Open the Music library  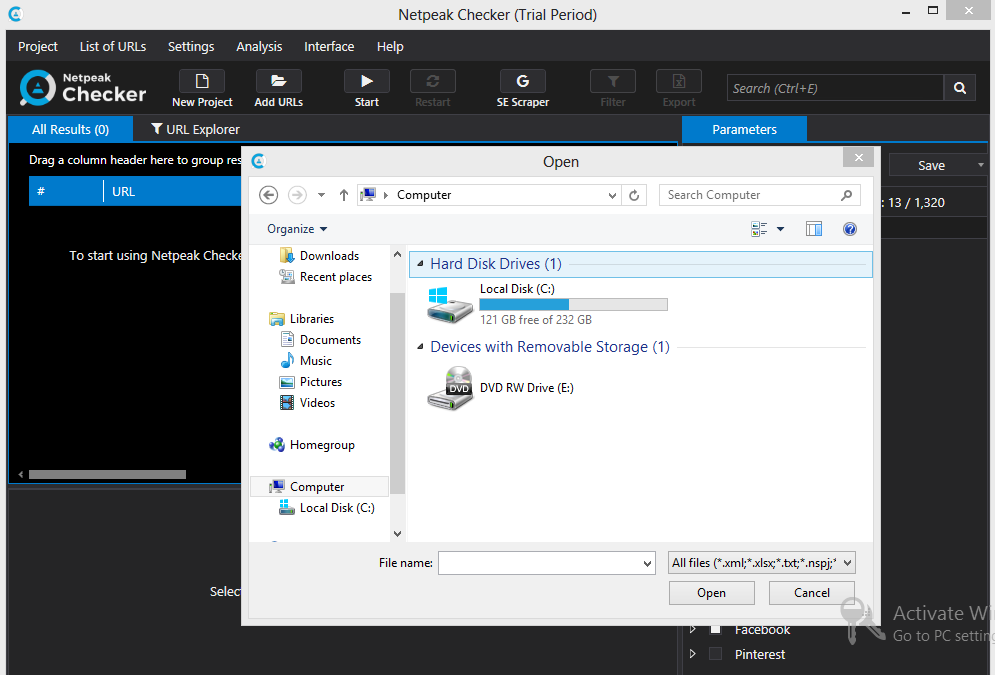tap(315, 360)
